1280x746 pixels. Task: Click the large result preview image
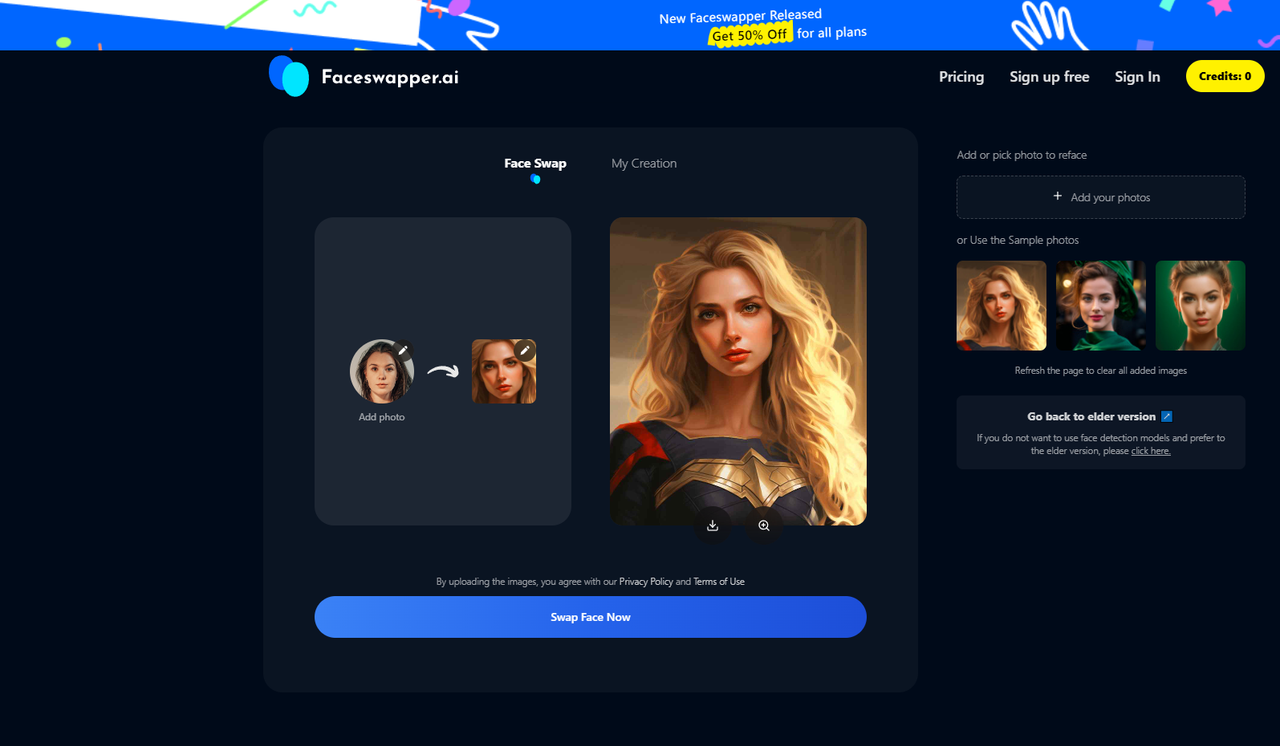coord(738,371)
